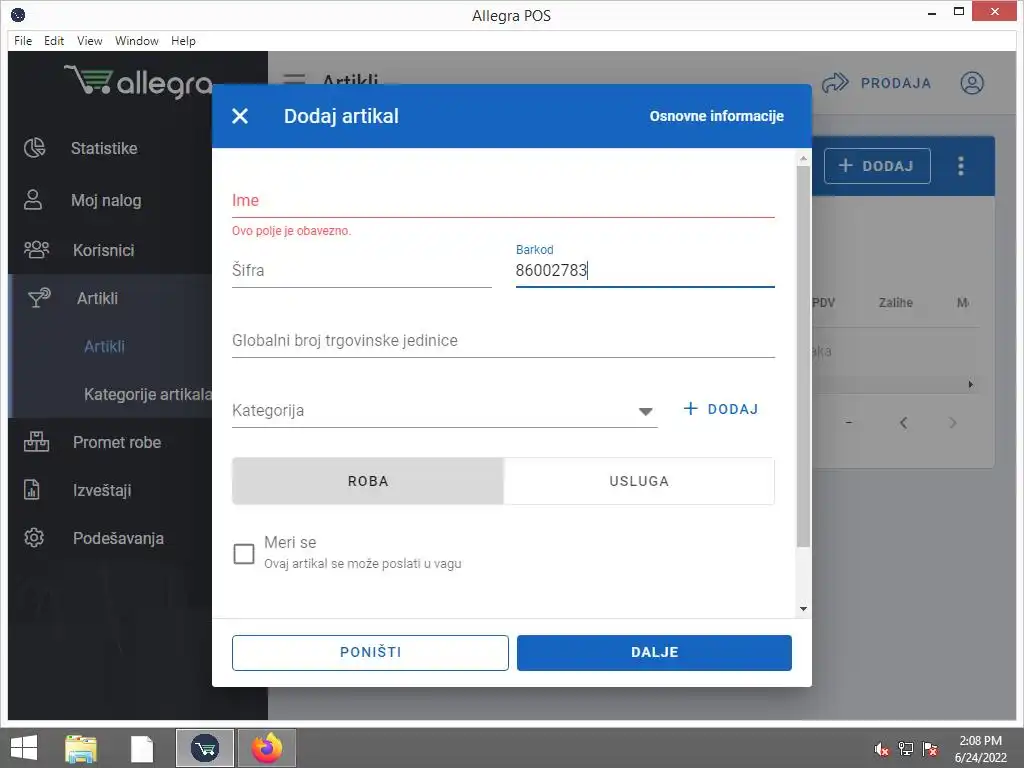Click the Barkod field with 86002783
1024x768 pixels.
[x=645, y=270]
